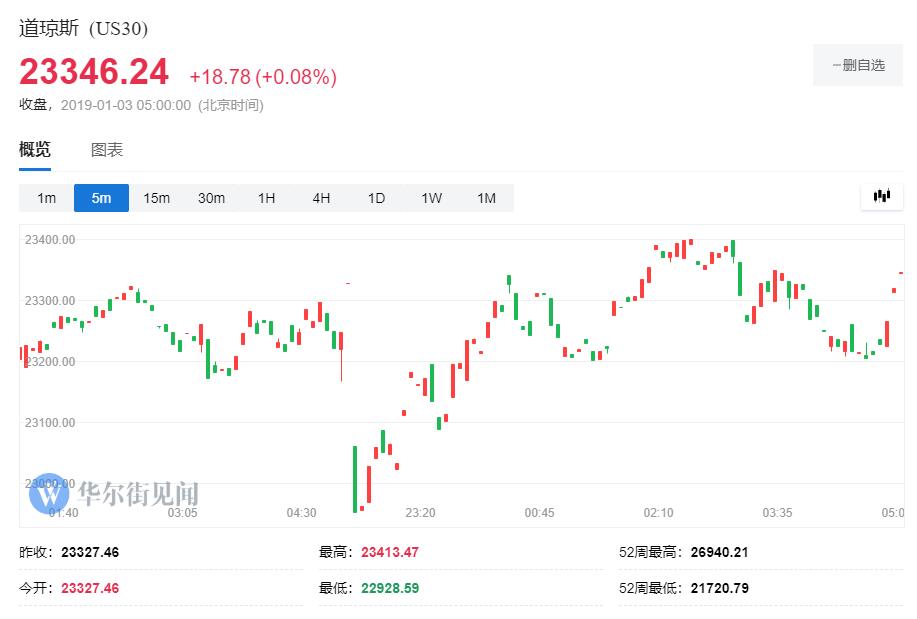The height and width of the screenshot is (619, 917).
Task: Select the 1m timeframe
Action: click(x=47, y=198)
